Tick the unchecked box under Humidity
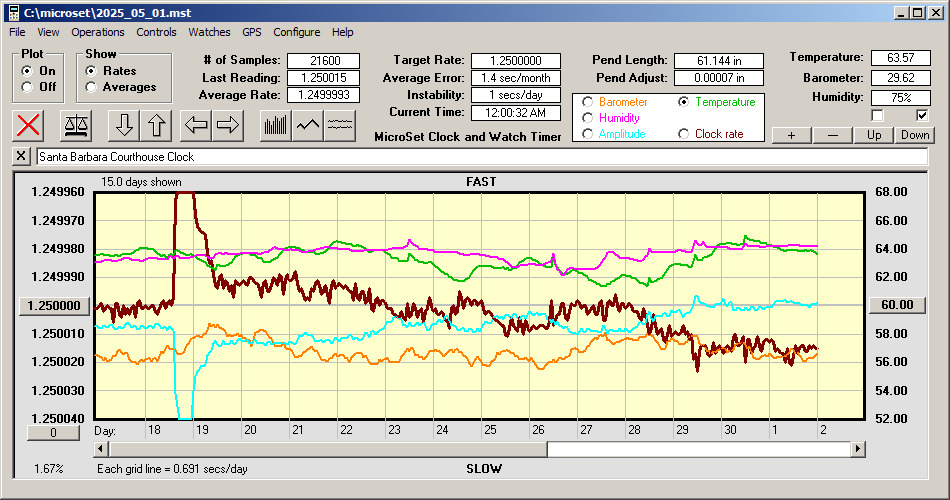The height and width of the screenshot is (500, 950). click(878, 116)
